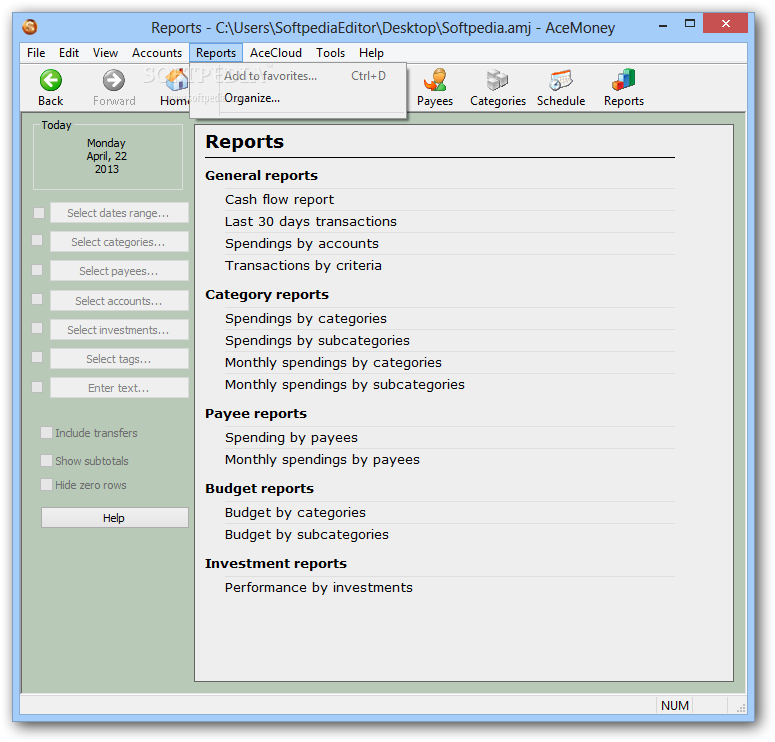Open Cash flow report

point(279,199)
